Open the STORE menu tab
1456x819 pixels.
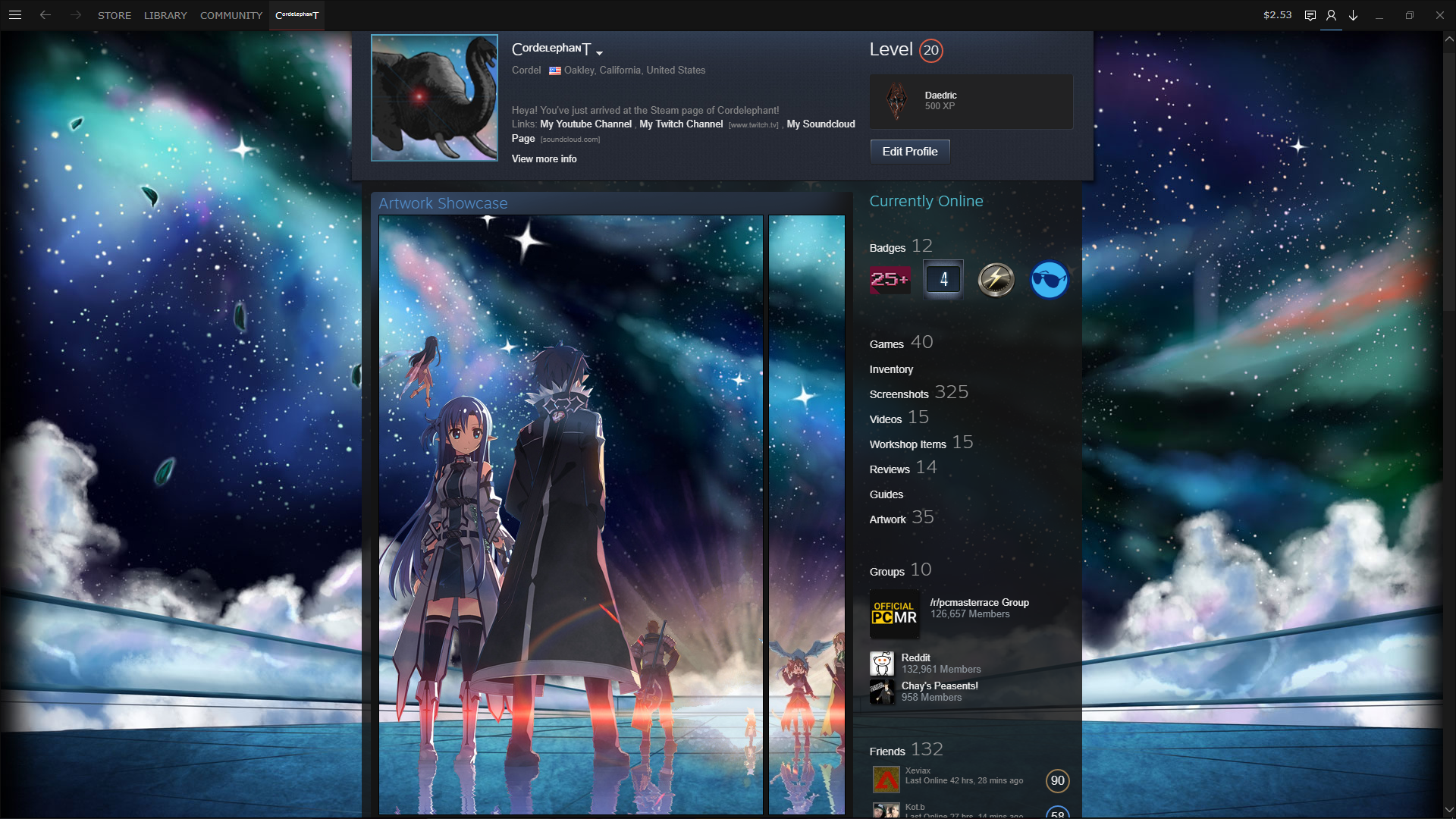pos(112,15)
